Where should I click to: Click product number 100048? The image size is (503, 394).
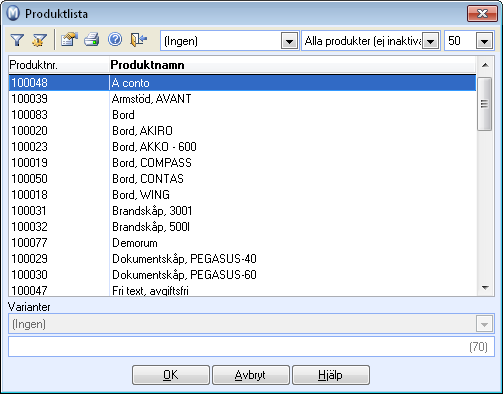[29, 83]
